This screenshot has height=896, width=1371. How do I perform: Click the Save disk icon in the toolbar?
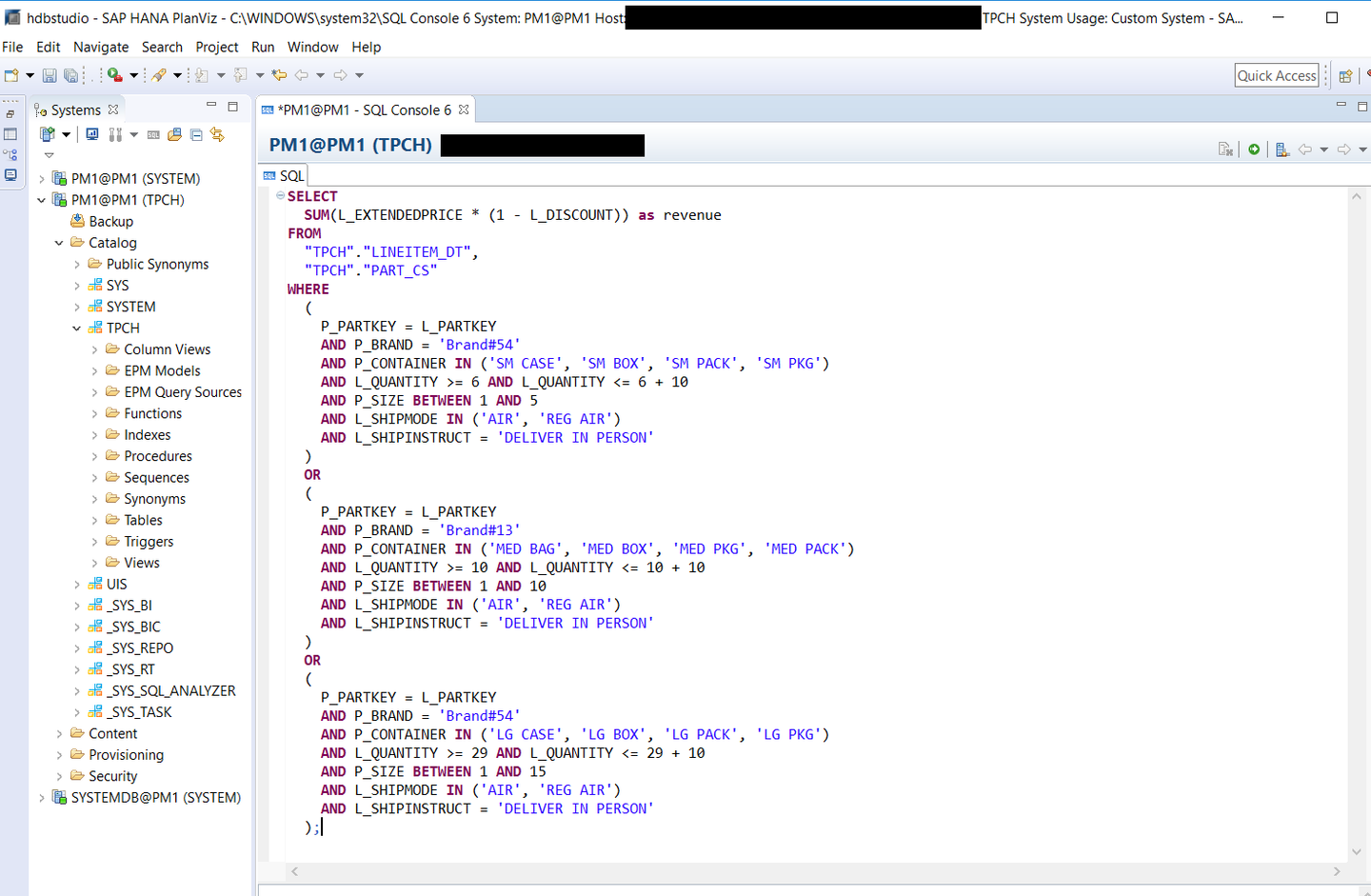(50, 75)
